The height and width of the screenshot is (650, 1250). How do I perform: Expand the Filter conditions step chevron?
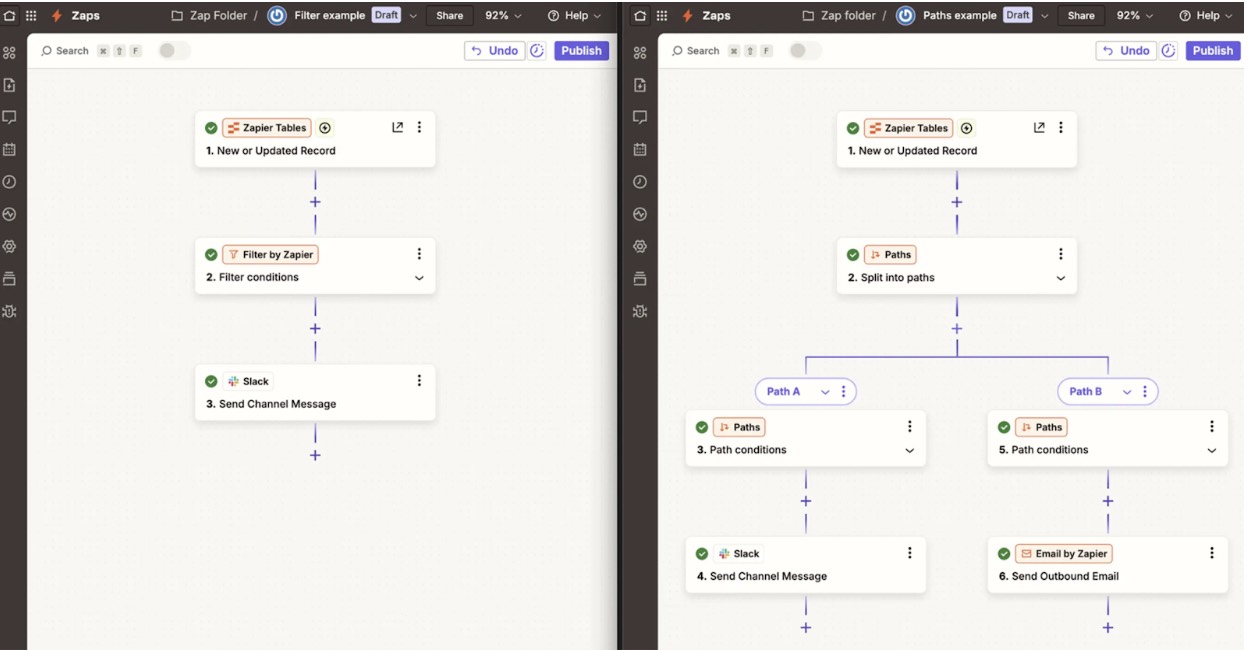[x=419, y=278]
